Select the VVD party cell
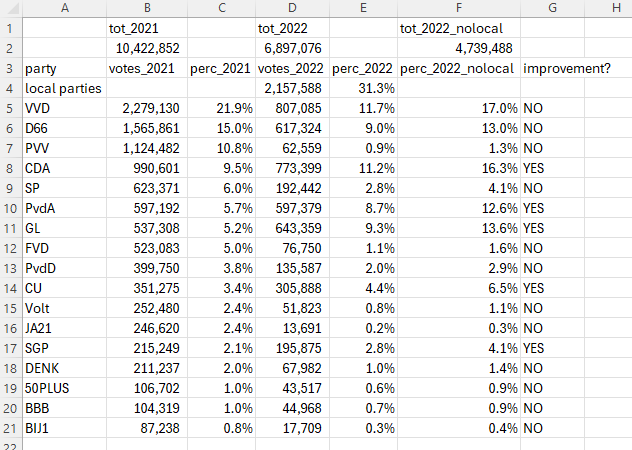Screen dimensions: 632x450 click(64, 108)
